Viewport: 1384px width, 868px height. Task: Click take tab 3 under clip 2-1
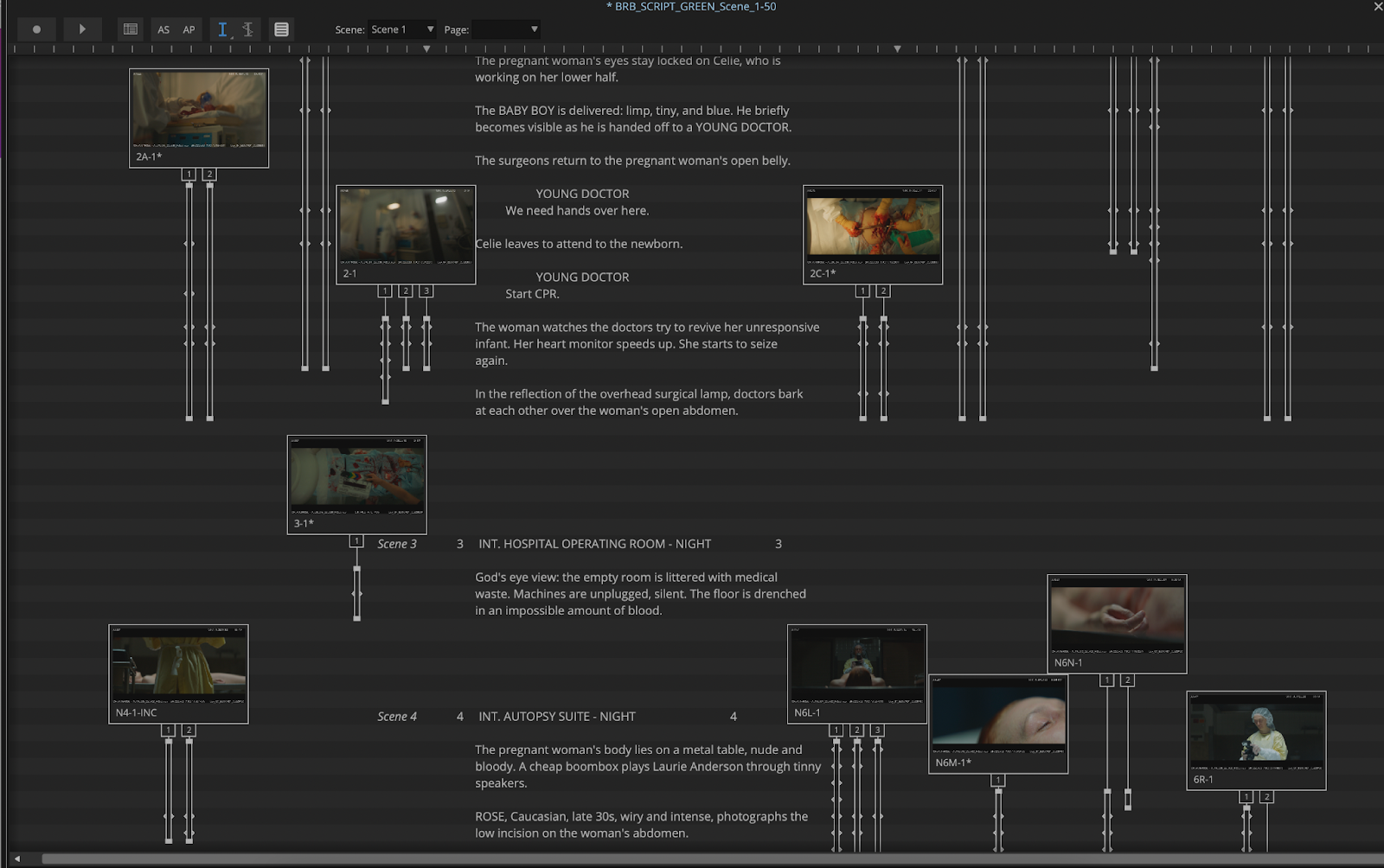426,291
